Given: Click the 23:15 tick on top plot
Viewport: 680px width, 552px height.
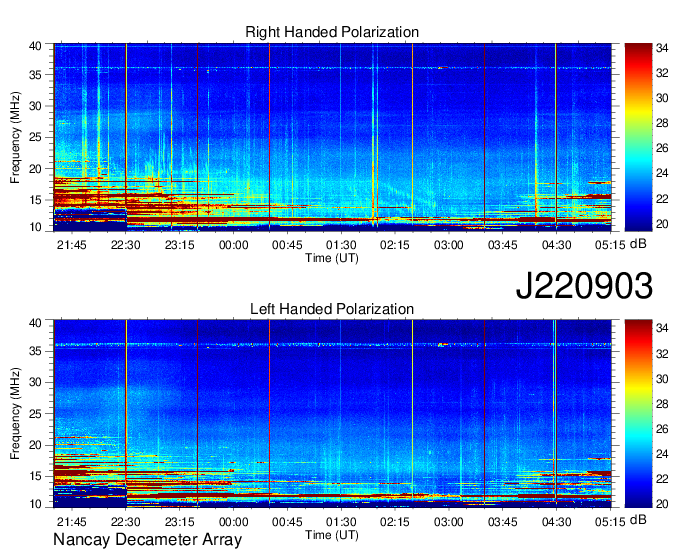Looking at the screenshot, I should pos(180,245).
